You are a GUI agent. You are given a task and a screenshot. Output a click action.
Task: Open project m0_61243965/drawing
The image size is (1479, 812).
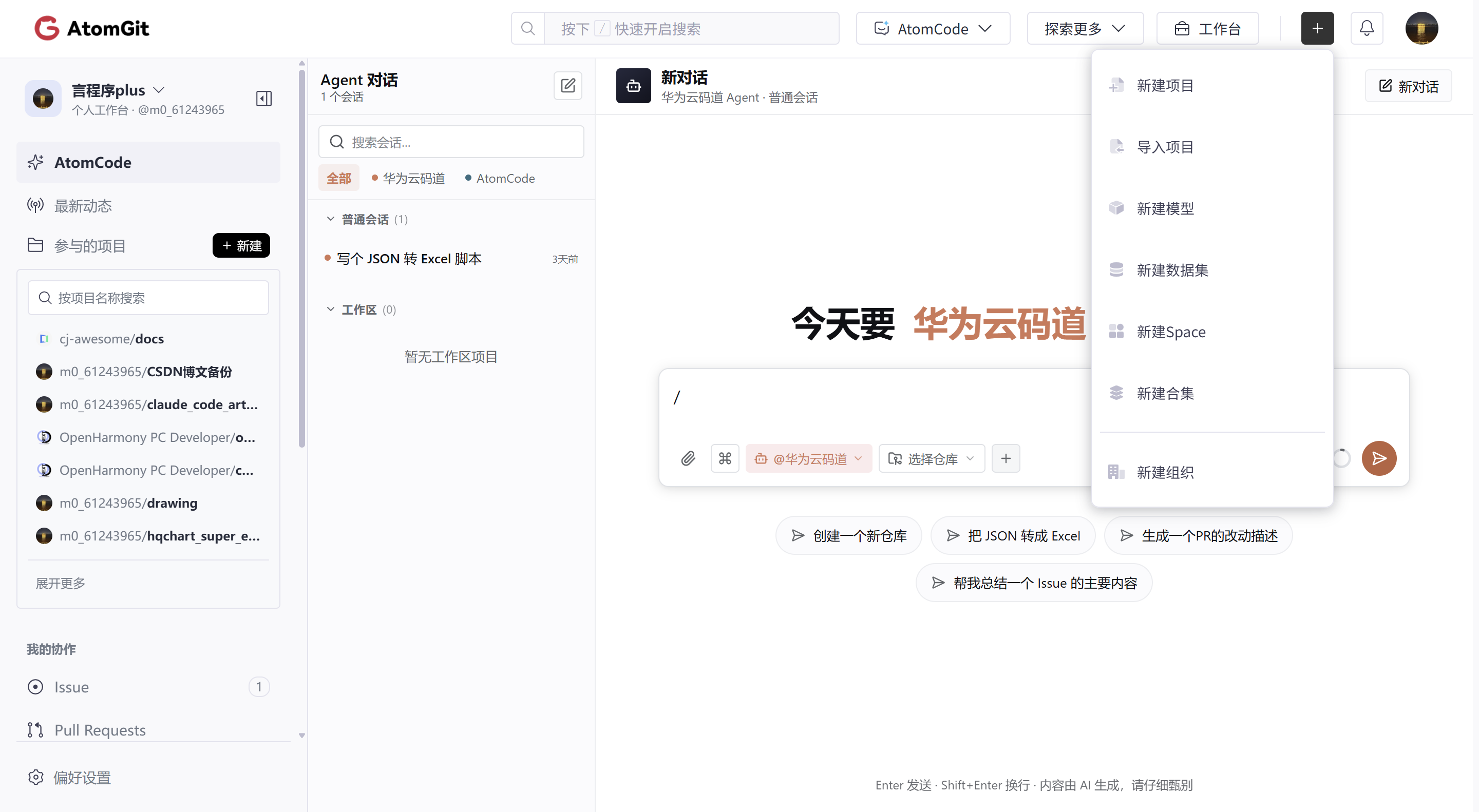pyautogui.click(x=148, y=502)
